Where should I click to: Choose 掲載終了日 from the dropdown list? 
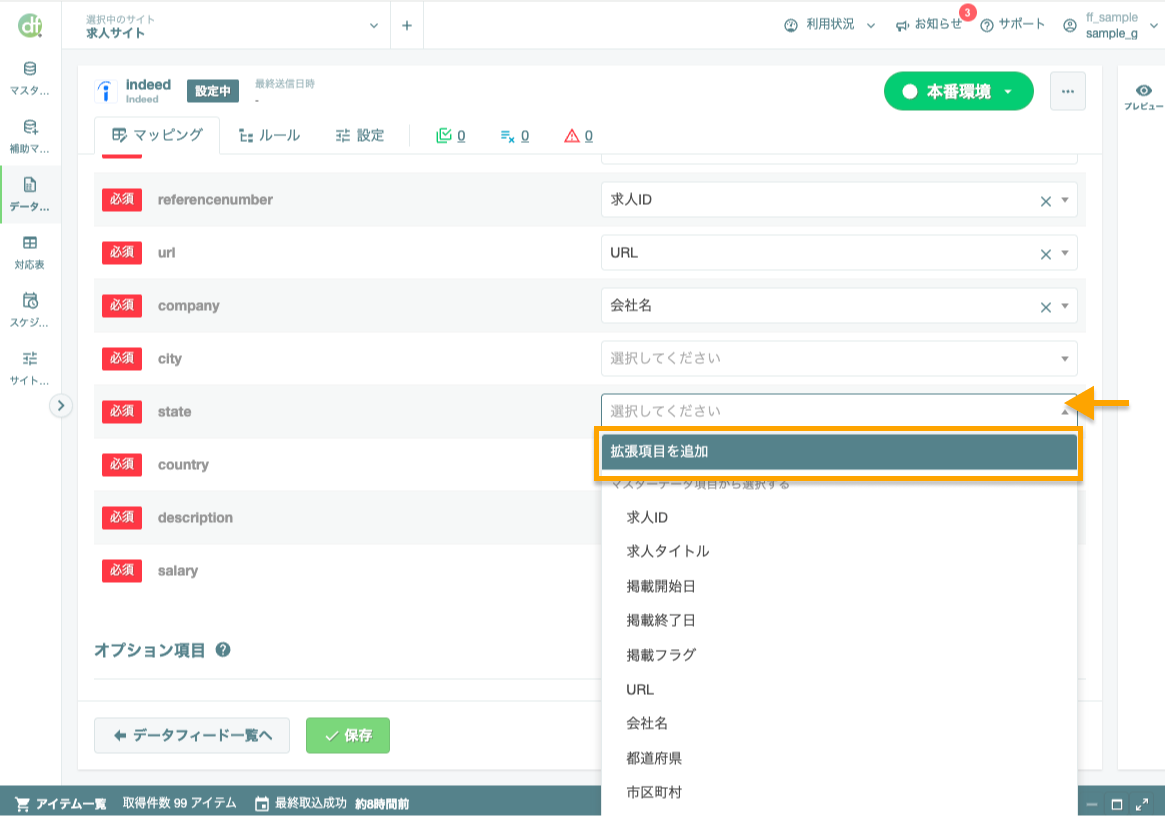pos(839,621)
